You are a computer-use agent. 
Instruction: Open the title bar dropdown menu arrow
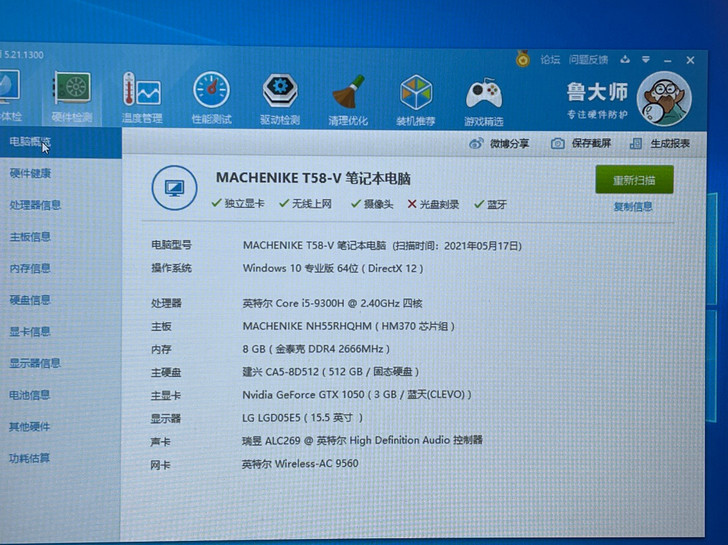click(x=646, y=59)
